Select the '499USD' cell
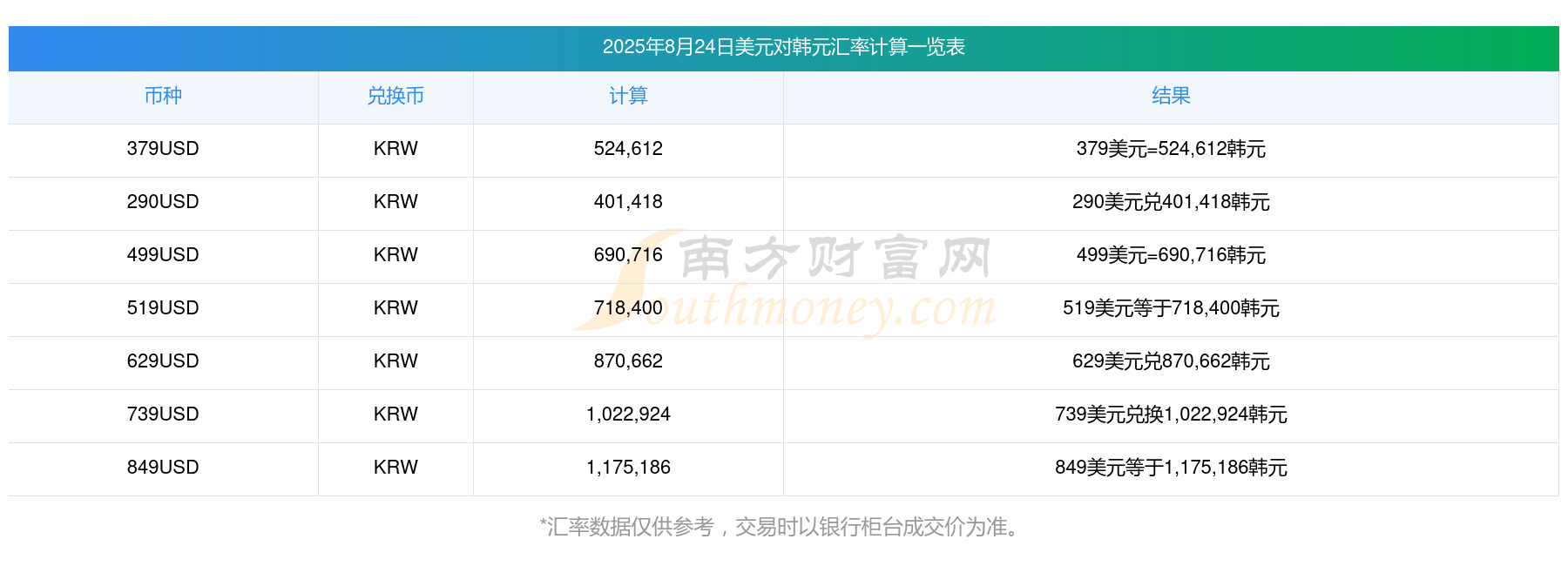 pos(163,255)
